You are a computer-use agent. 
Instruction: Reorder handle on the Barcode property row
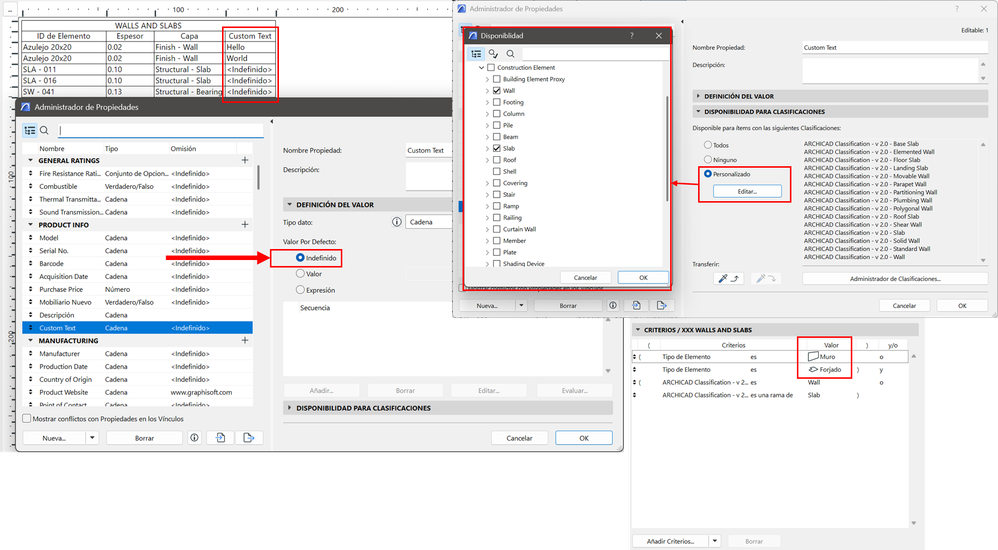31,264
